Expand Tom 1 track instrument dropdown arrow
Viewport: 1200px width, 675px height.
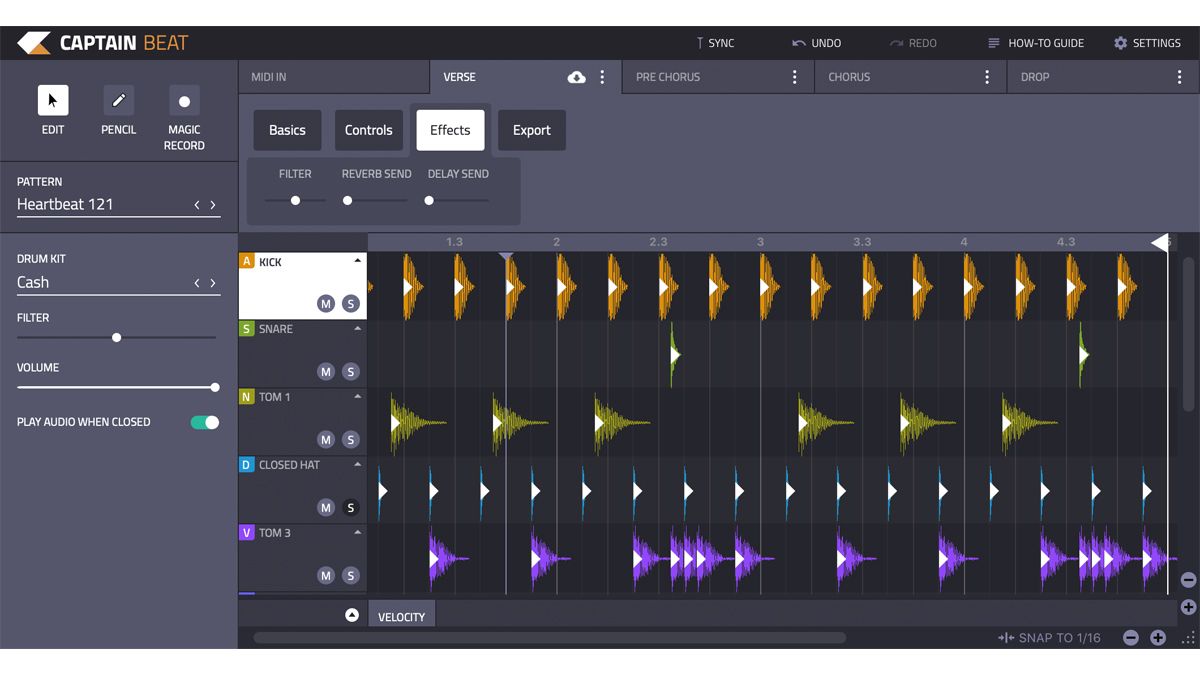click(x=357, y=397)
